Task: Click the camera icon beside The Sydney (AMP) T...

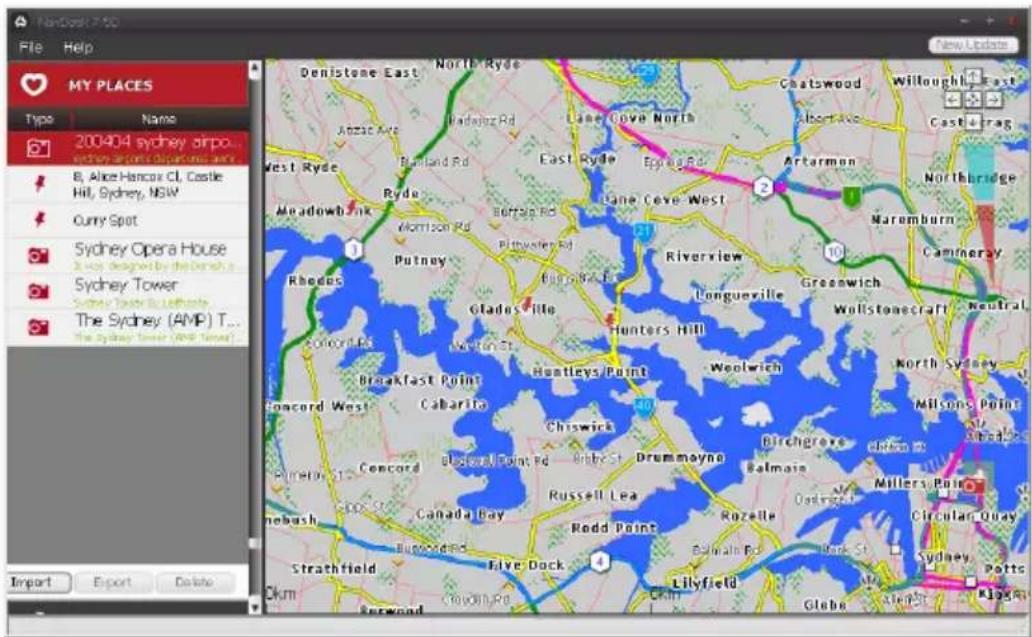Action: coord(38,326)
